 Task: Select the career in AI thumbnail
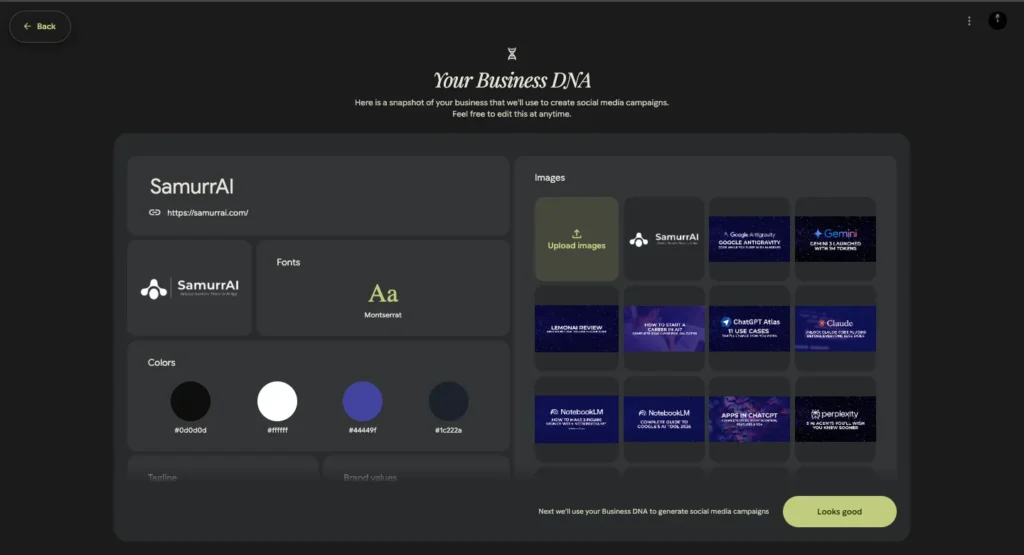click(664, 328)
